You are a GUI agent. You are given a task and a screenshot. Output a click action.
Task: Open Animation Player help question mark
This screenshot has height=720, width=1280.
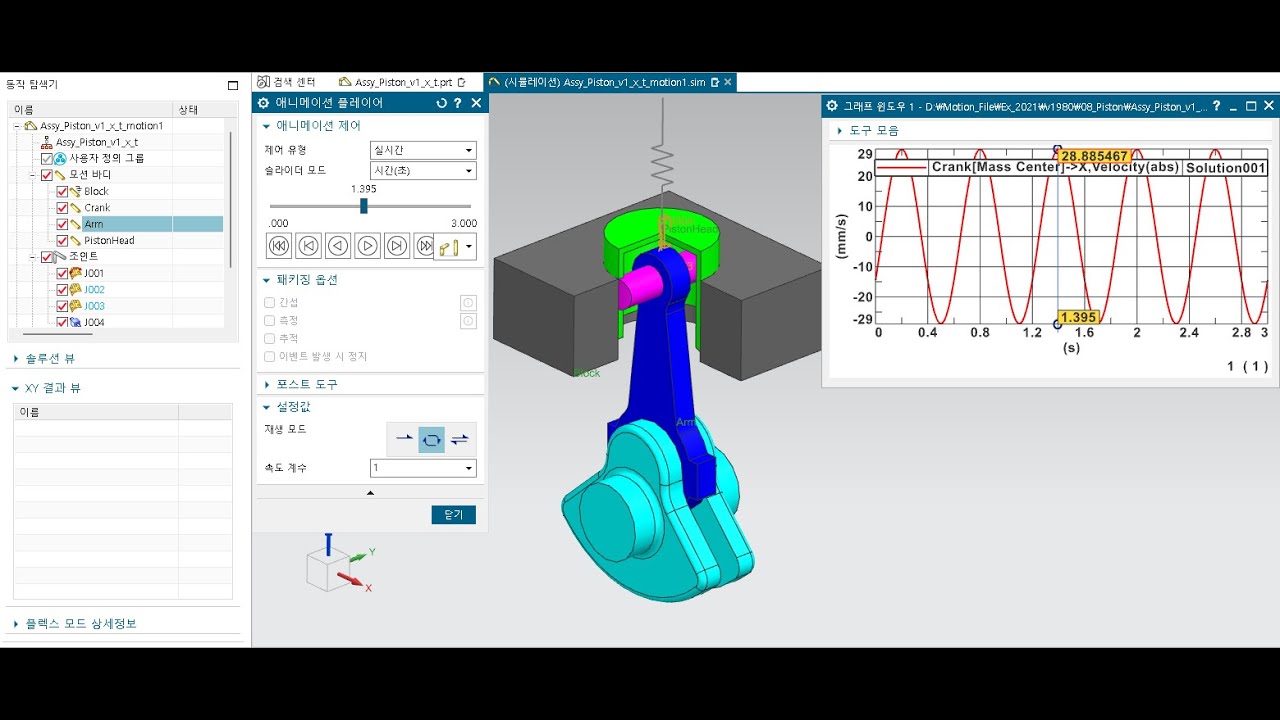click(458, 103)
